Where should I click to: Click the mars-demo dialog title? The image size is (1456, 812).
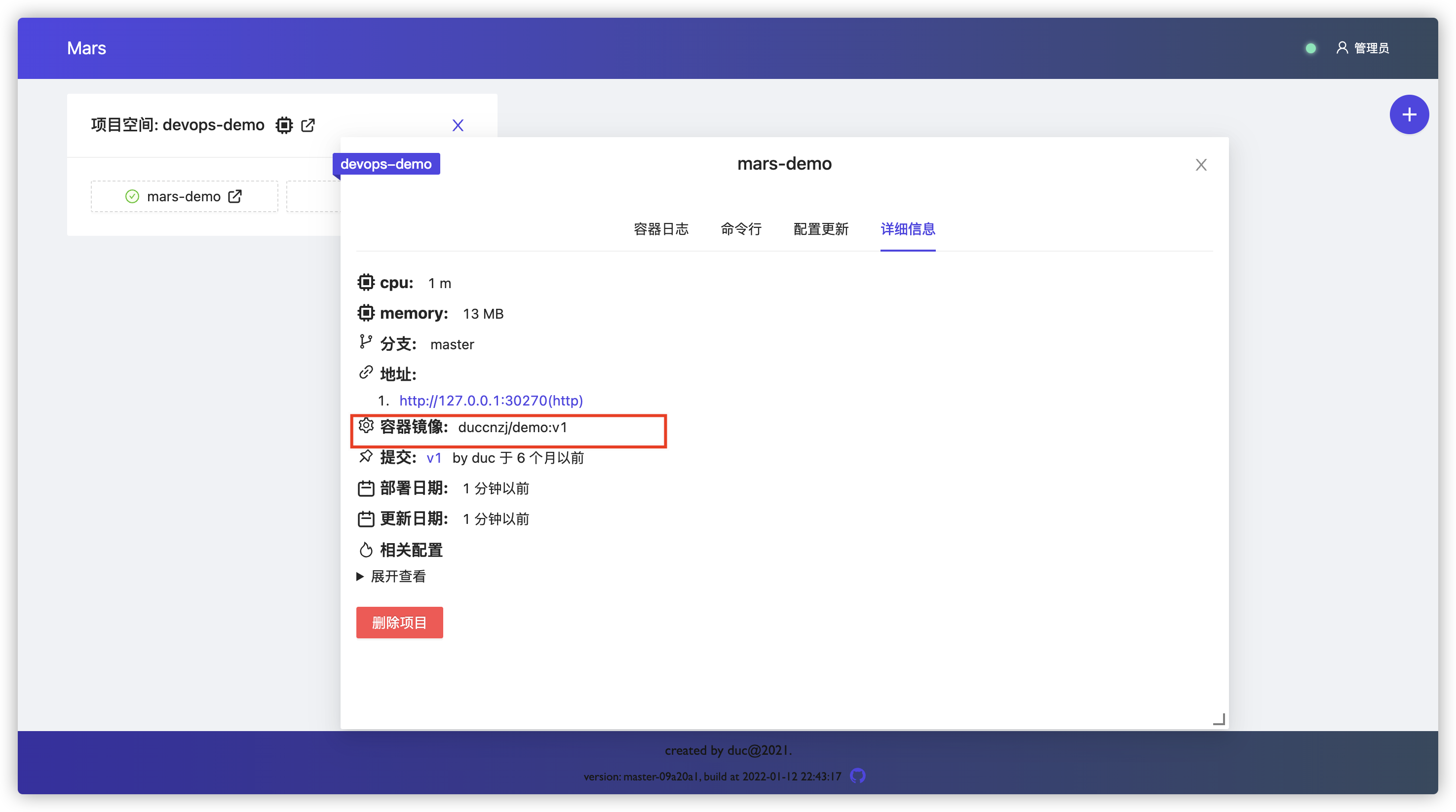[785, 164]
